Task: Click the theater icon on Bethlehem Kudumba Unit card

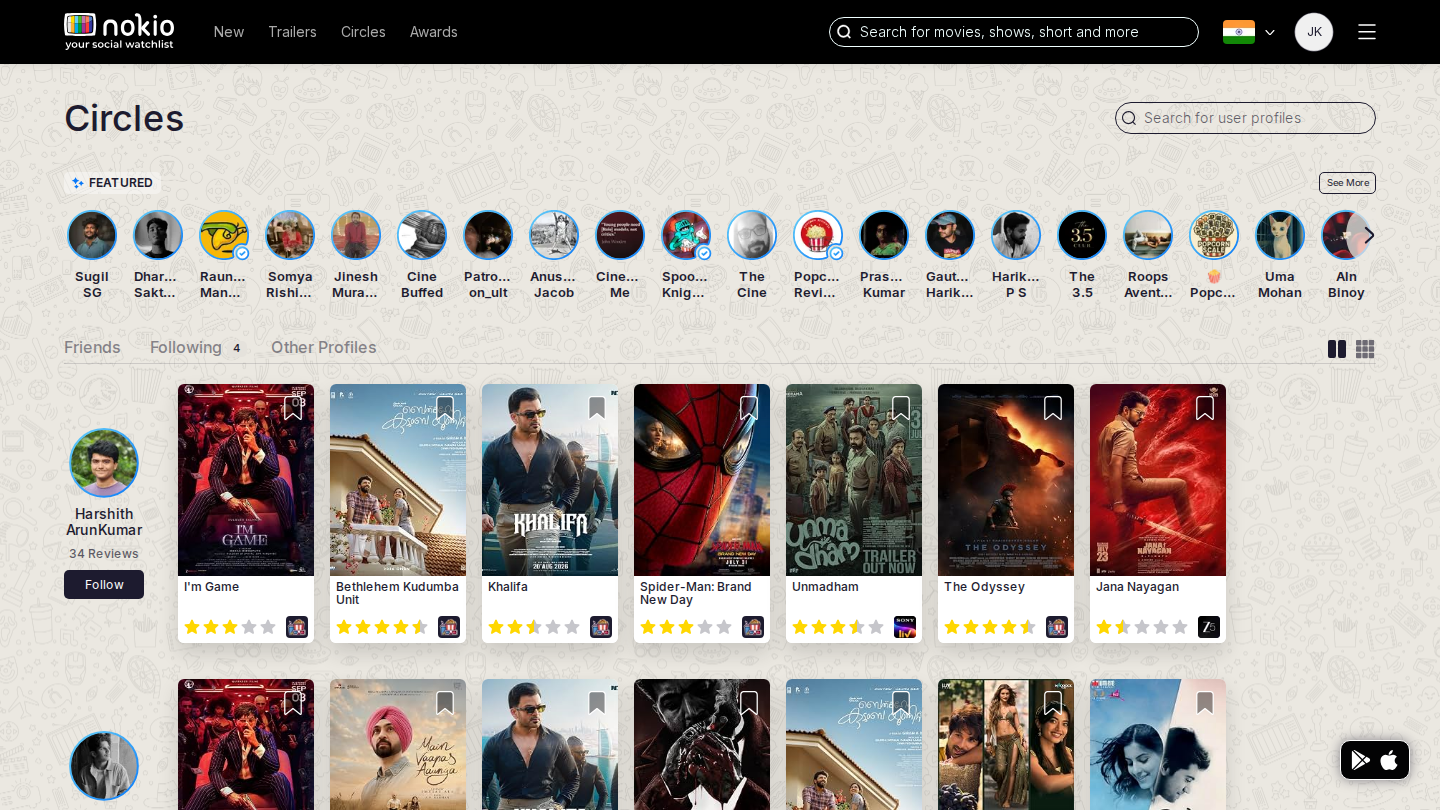Action: pyautogui.click(x=449, y=627)
